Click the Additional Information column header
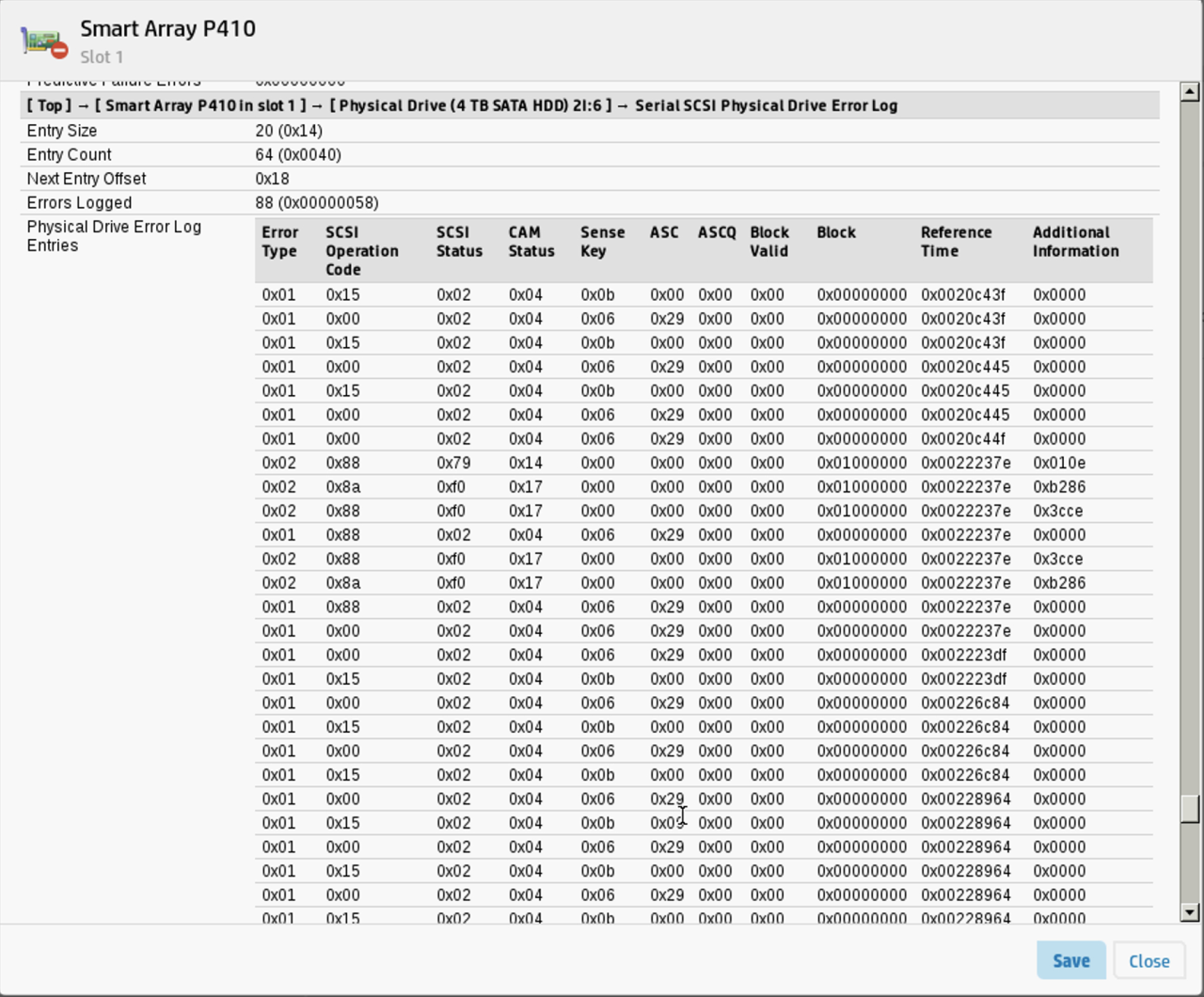Image resolution: width=1204 pixels, height=997 pixels. pyautogui.click(x=1075, y=242)
